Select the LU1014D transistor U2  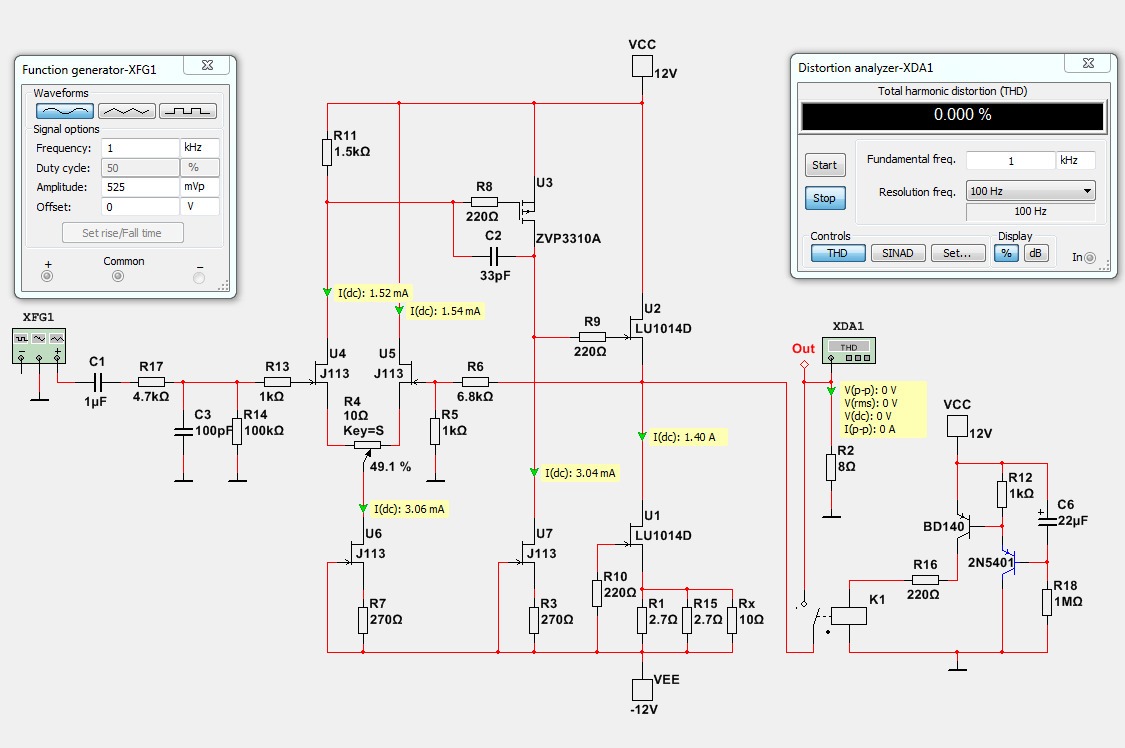636,328
